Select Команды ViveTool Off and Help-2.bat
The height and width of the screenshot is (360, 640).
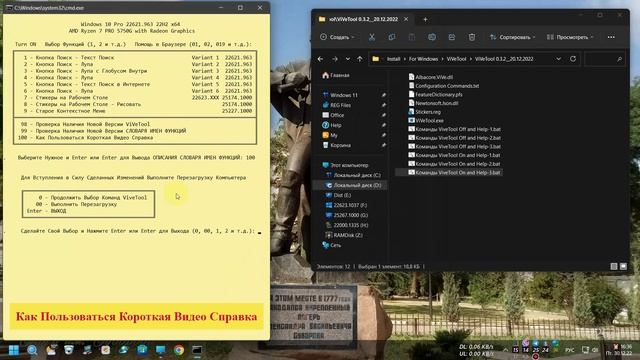[x=455, y=138]
